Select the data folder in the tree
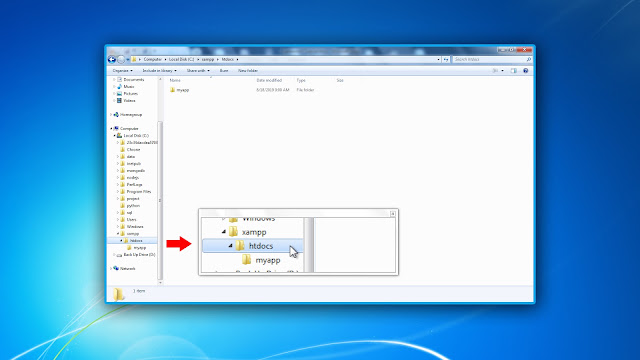640x360 pixels. (x=128, y=157)
